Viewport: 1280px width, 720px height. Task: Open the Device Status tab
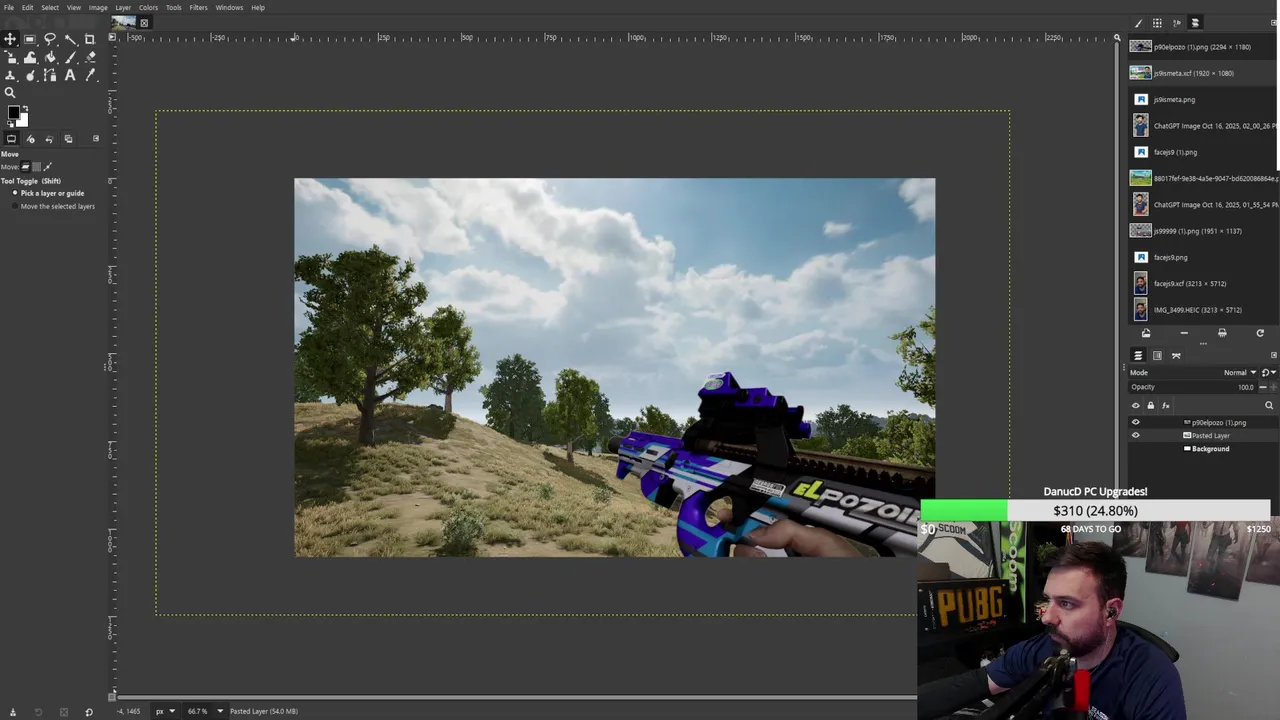[30, 139]
